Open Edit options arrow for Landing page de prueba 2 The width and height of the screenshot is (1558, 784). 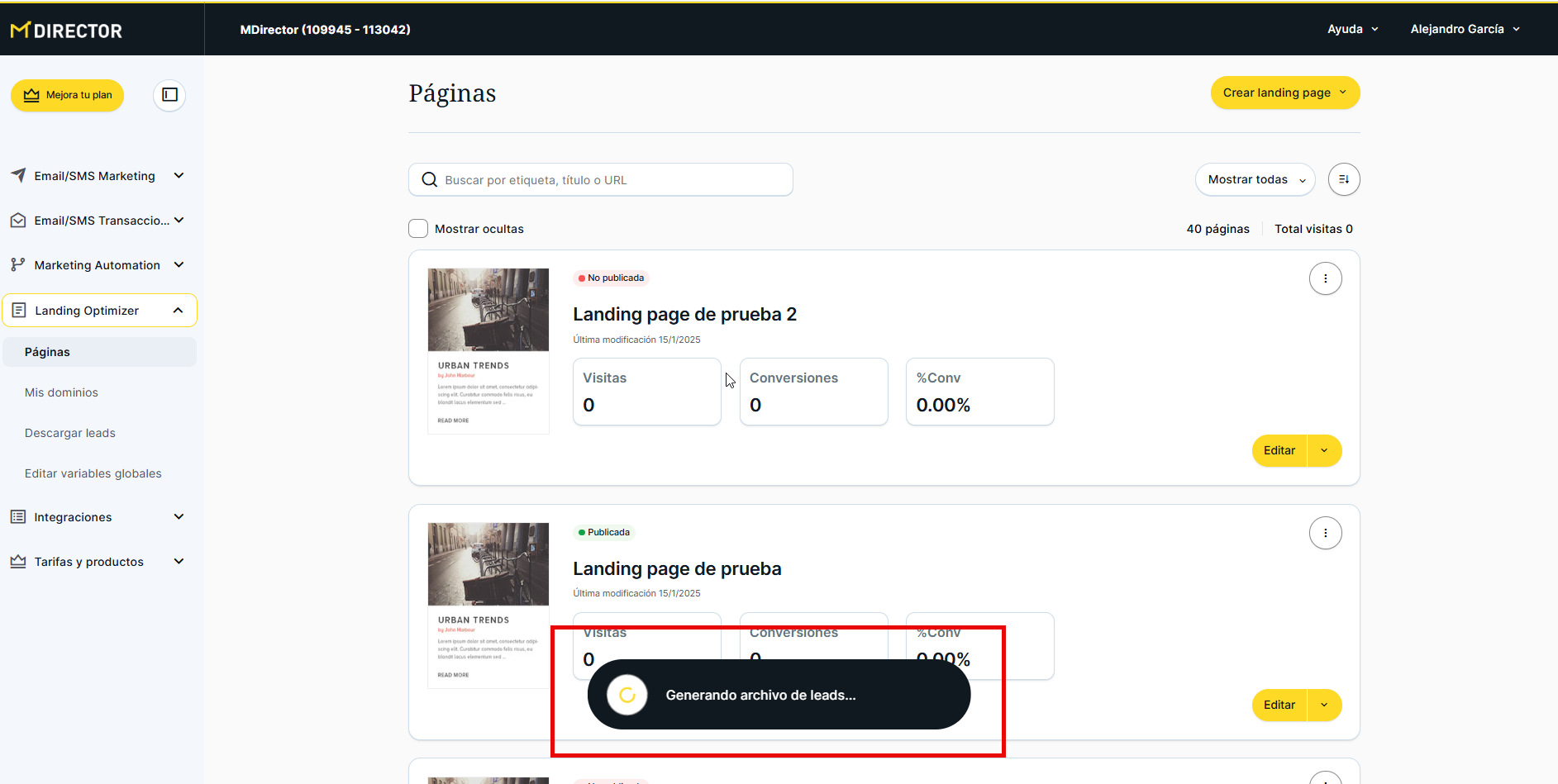point(1324,451)
